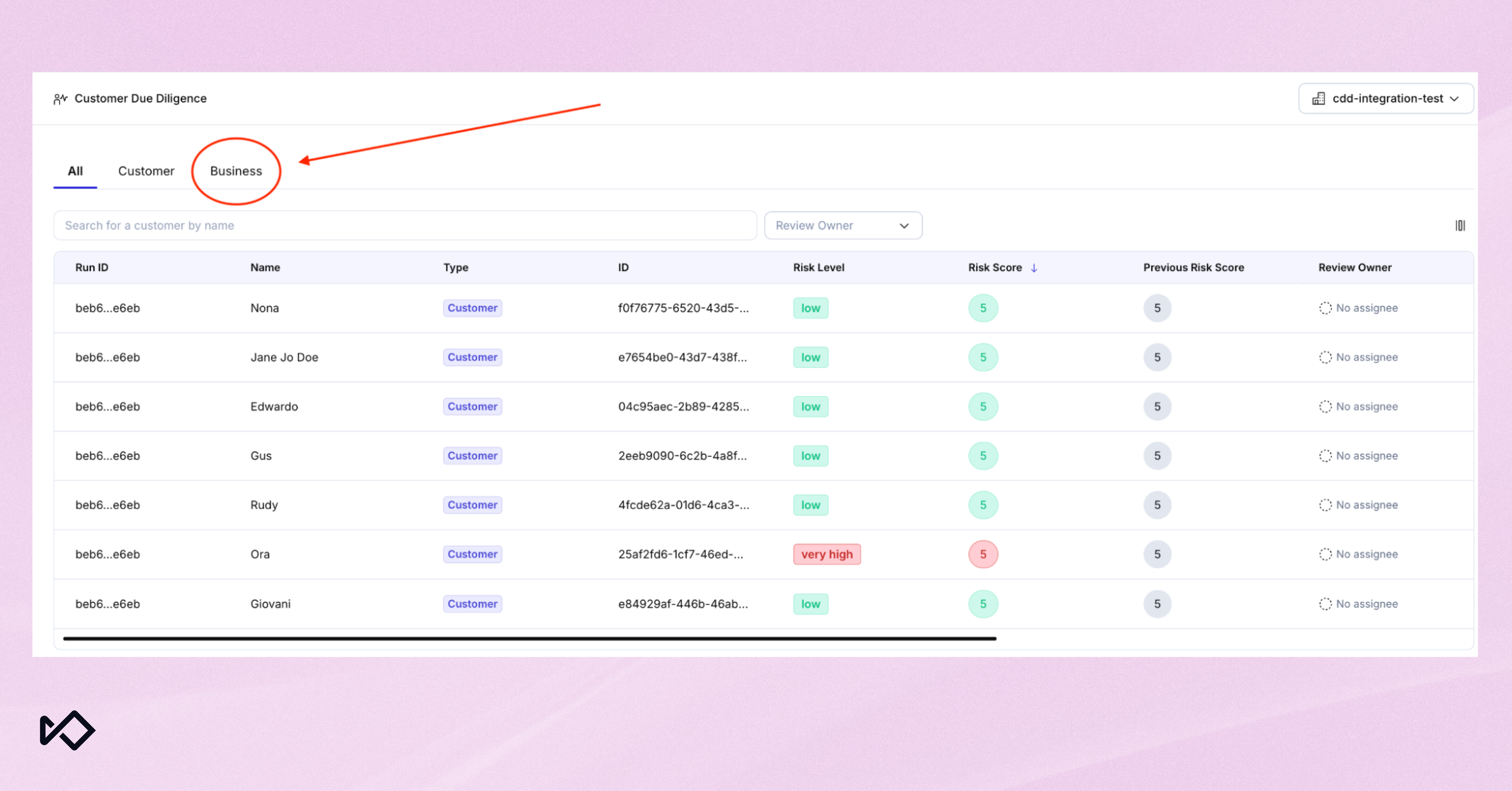Click the Run ID beb6...e6eb in Nona's row

pos(107,308)
